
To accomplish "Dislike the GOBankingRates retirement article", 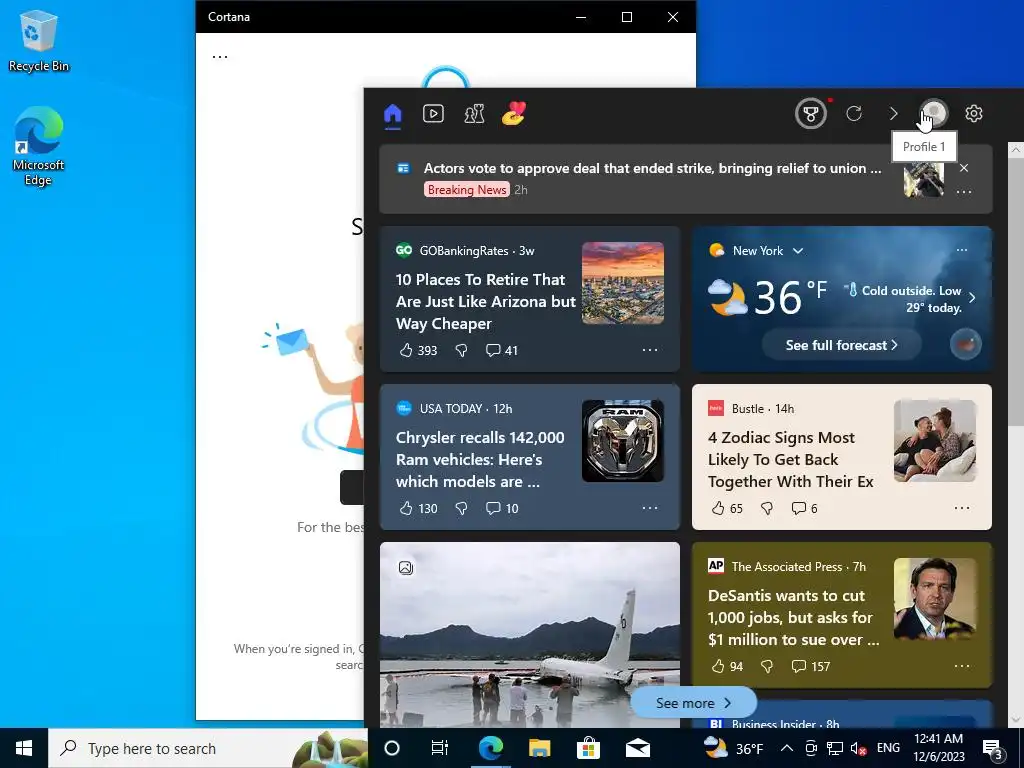I will coord(461,351).
